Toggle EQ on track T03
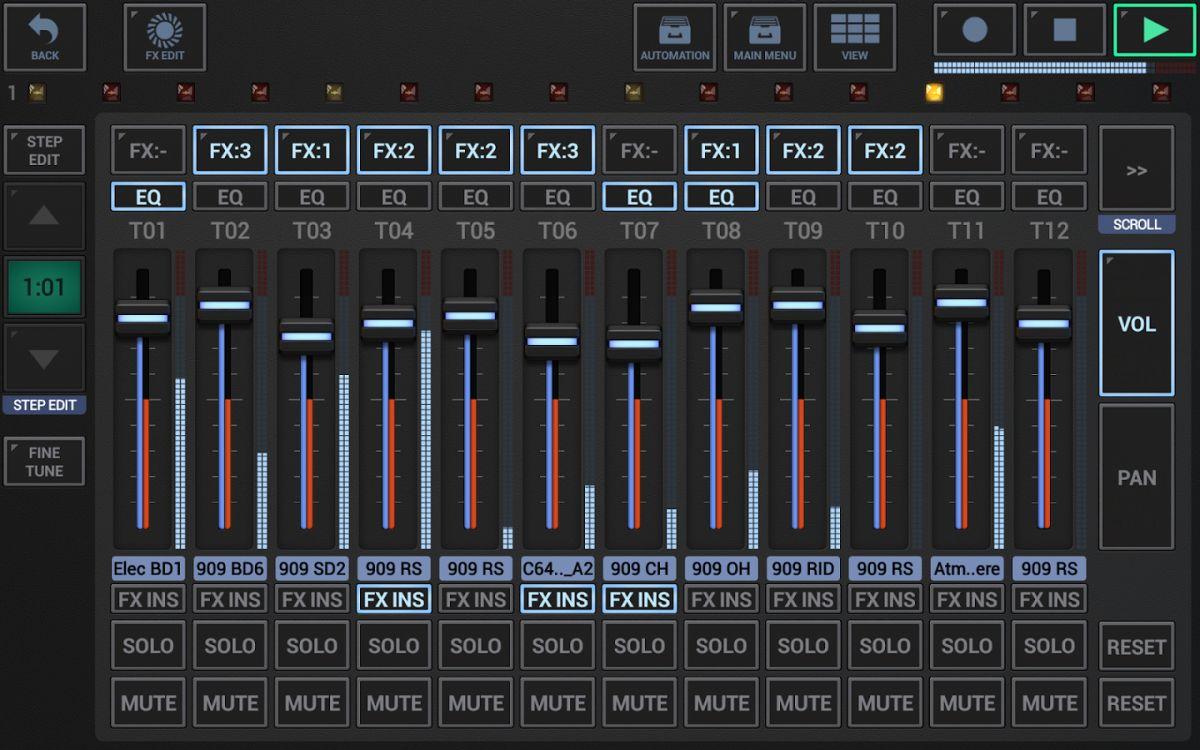 tap(312, 197)
